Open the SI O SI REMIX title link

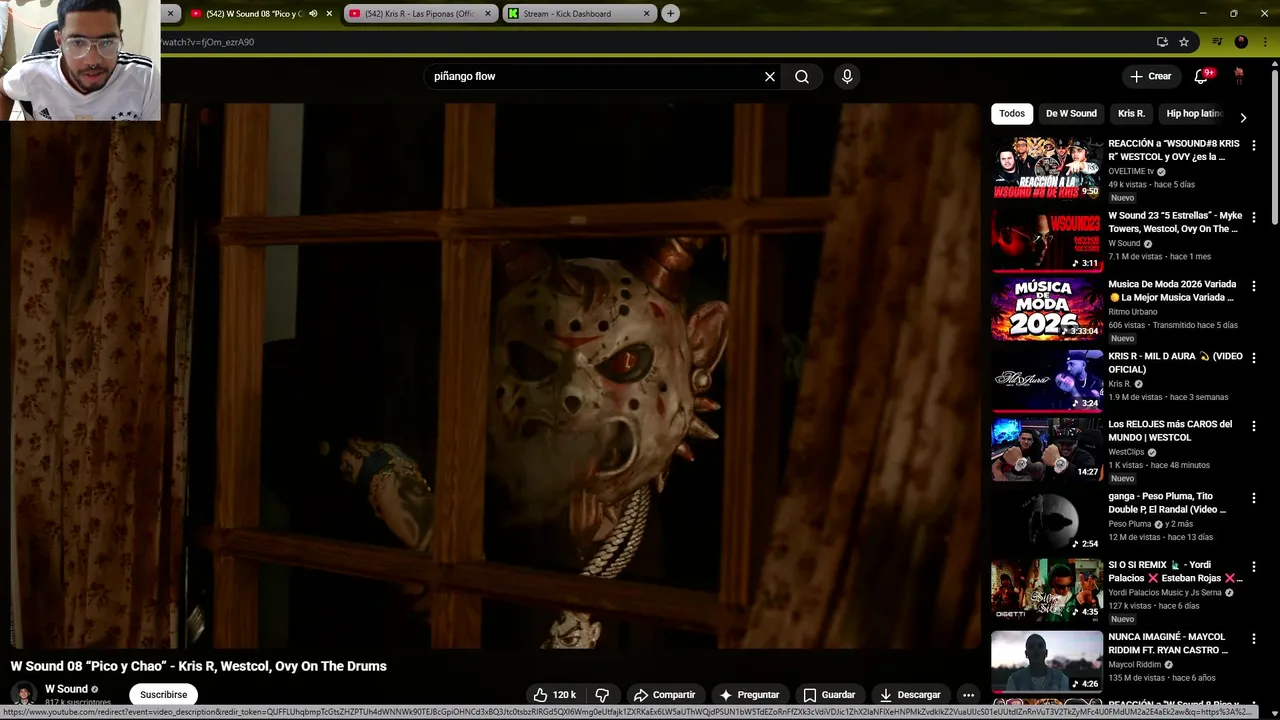coord(1175,571)
